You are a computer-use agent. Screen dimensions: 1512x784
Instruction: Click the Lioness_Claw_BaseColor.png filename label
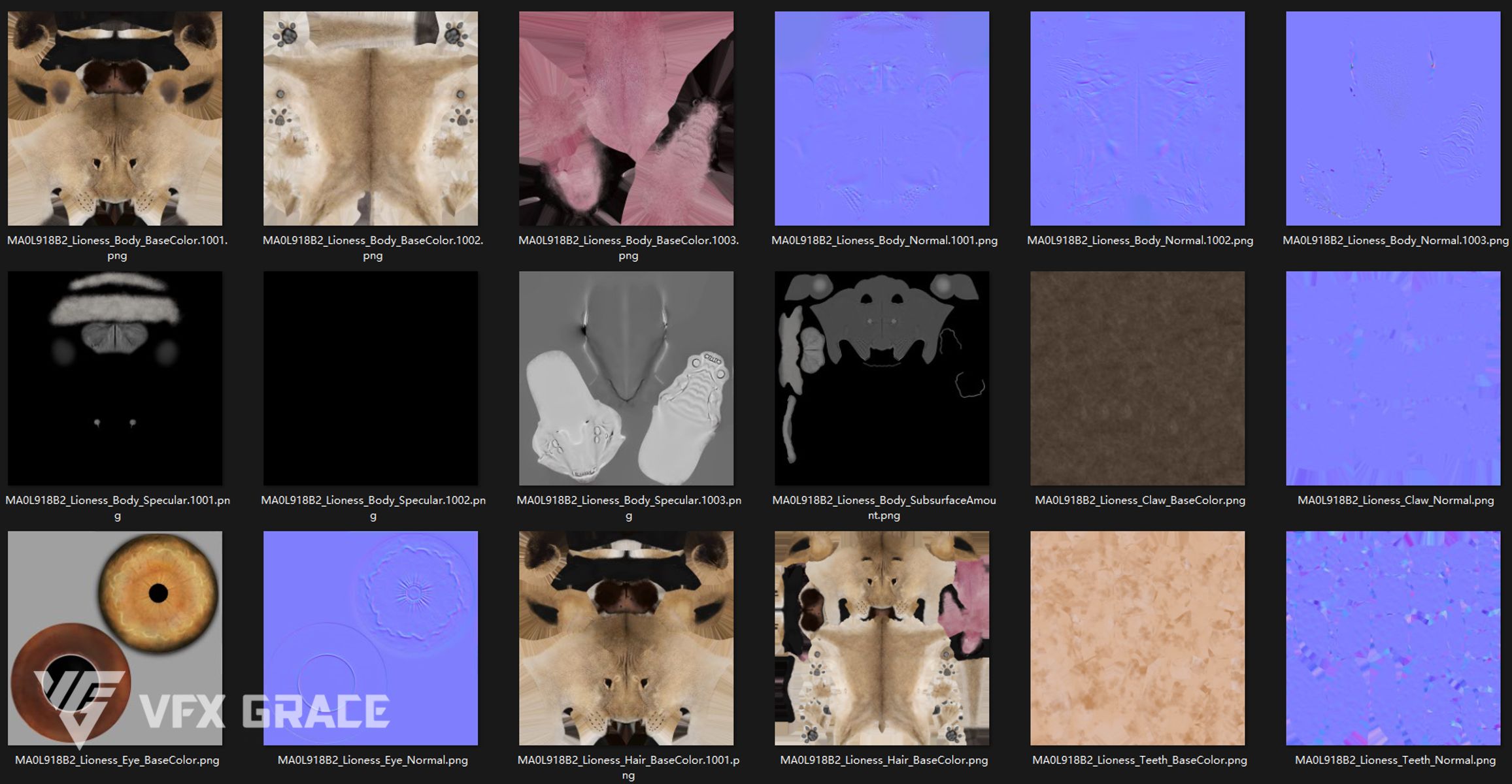(x=1140, y=500)
